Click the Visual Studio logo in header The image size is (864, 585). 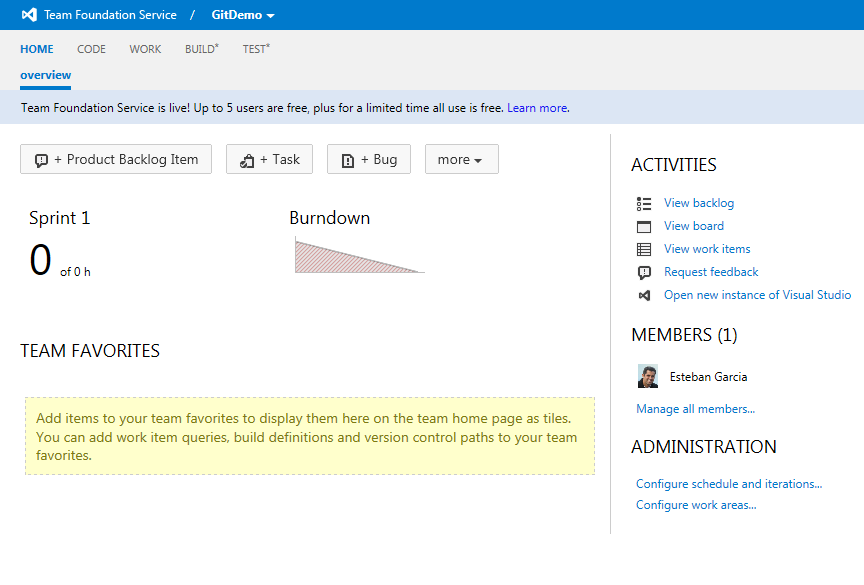click(x=29, y=15)
